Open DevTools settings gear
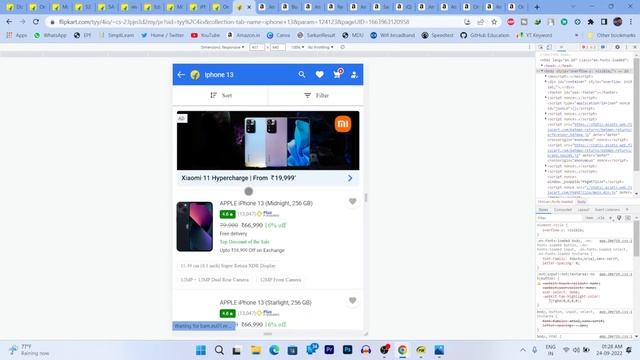 [617, 47]
